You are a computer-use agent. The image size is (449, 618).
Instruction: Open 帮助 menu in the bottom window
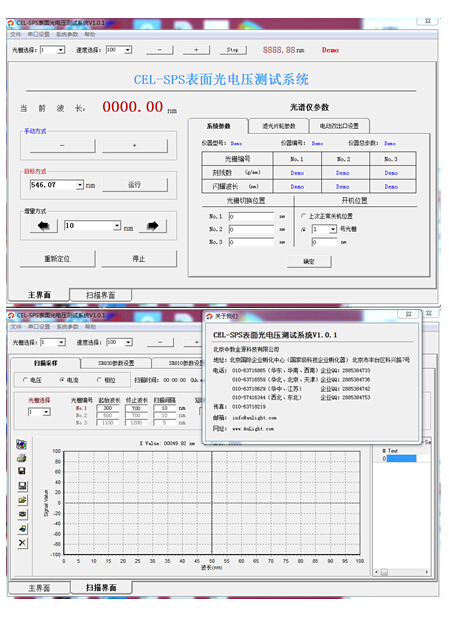91,327
